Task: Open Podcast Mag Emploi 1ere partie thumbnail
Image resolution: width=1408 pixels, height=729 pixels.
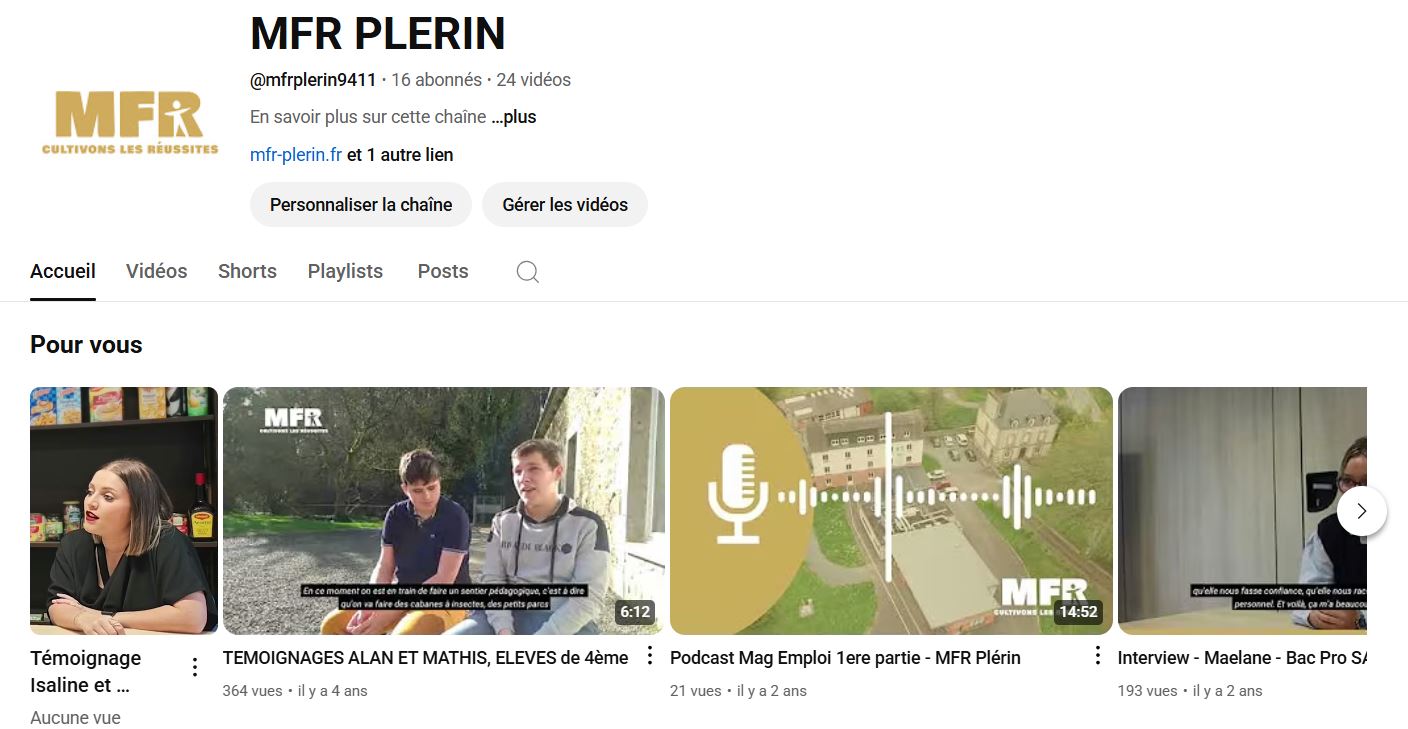Action: tap(891, 511)
